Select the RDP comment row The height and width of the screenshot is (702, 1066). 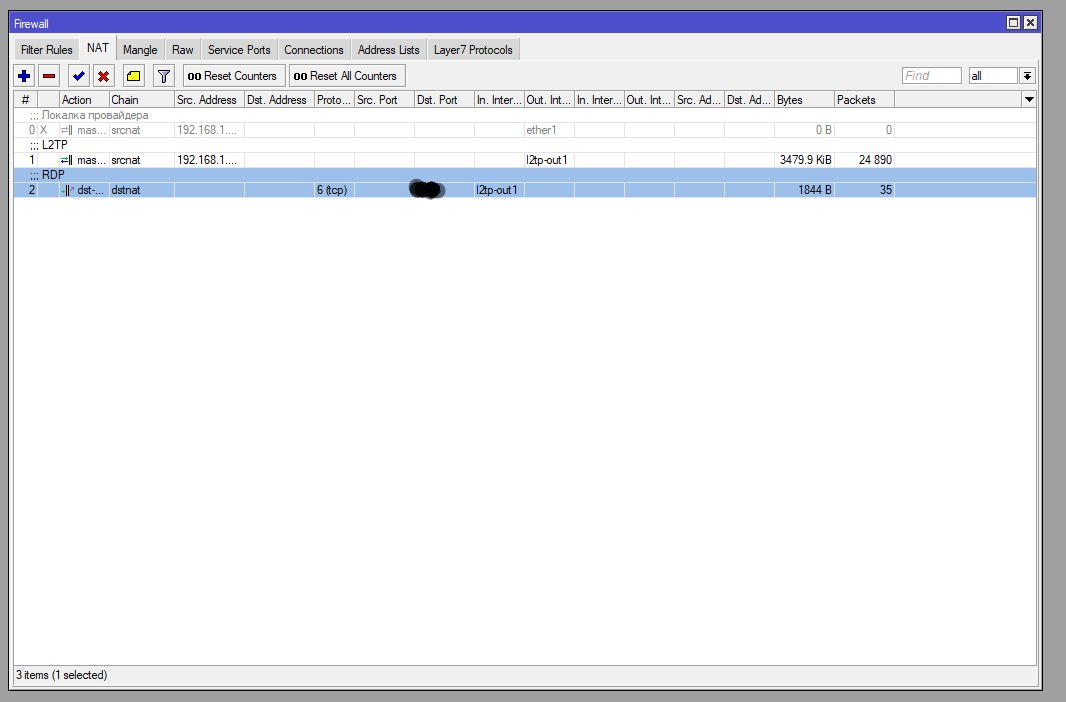point(525,175)
